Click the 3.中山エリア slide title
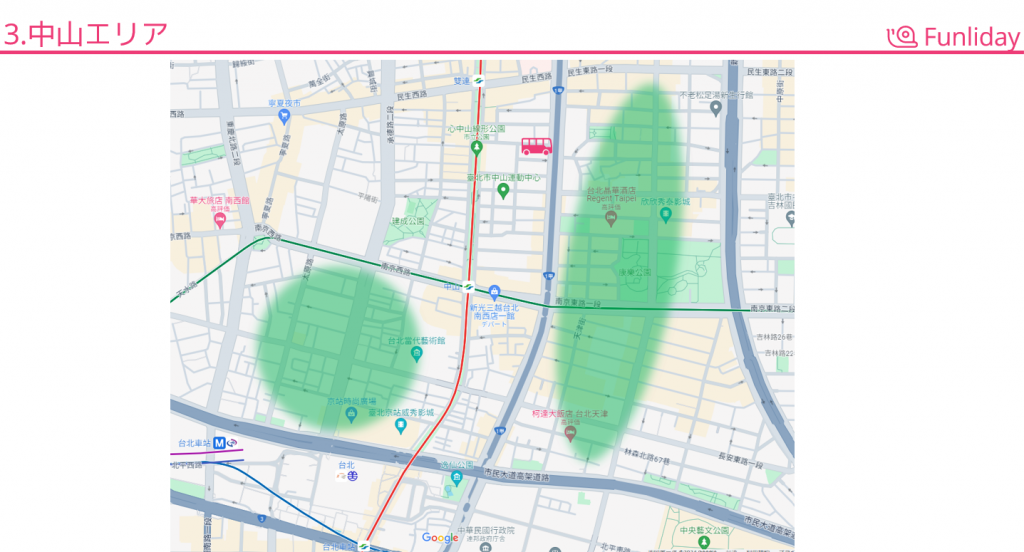Viewport: 1024px width, 552px height. [x=85, y=35]
